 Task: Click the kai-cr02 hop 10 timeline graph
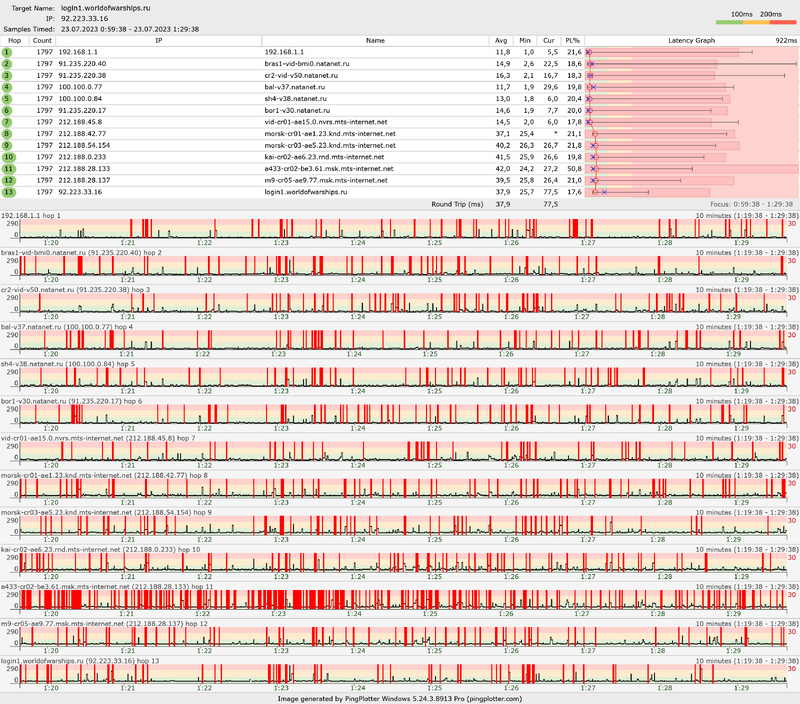coord(403,563)
